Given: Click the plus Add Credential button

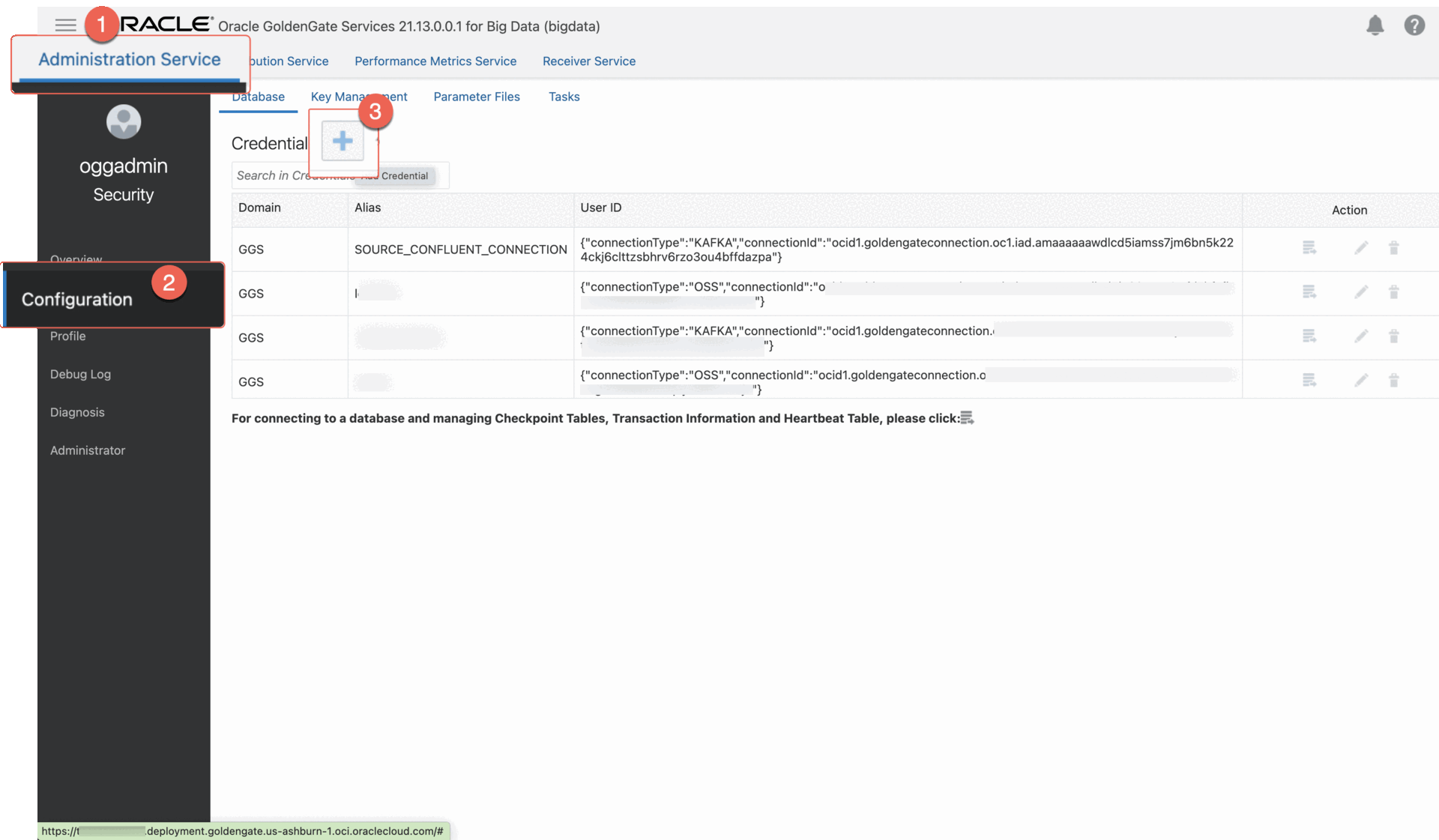Looking at the screenshot, I should (x=343, y=141).
